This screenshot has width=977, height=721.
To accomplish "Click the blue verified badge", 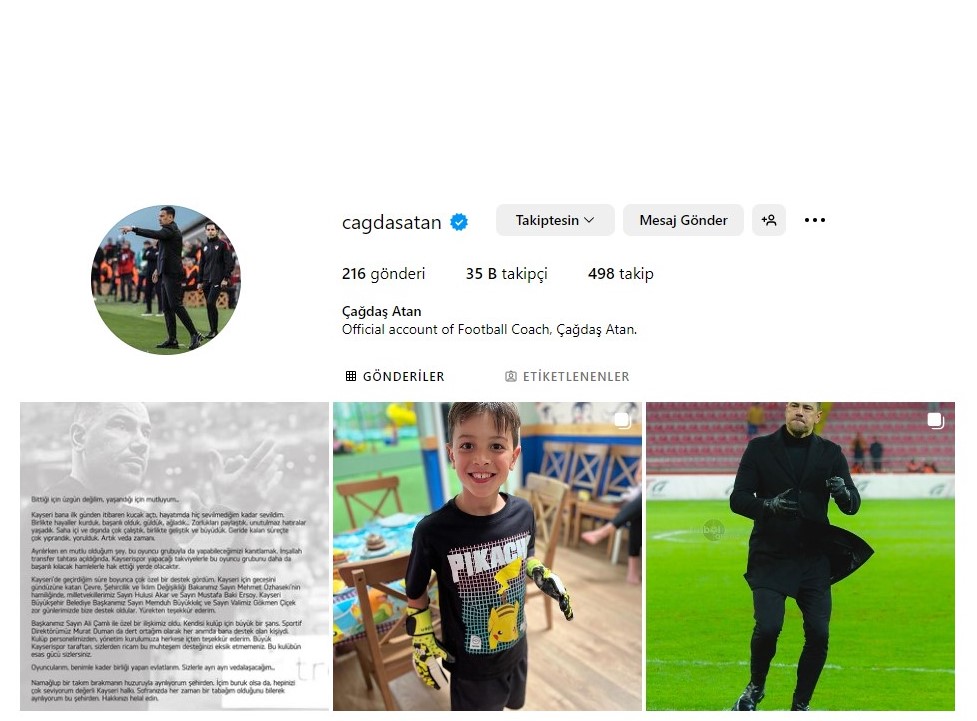I will (x=459, y=222).
